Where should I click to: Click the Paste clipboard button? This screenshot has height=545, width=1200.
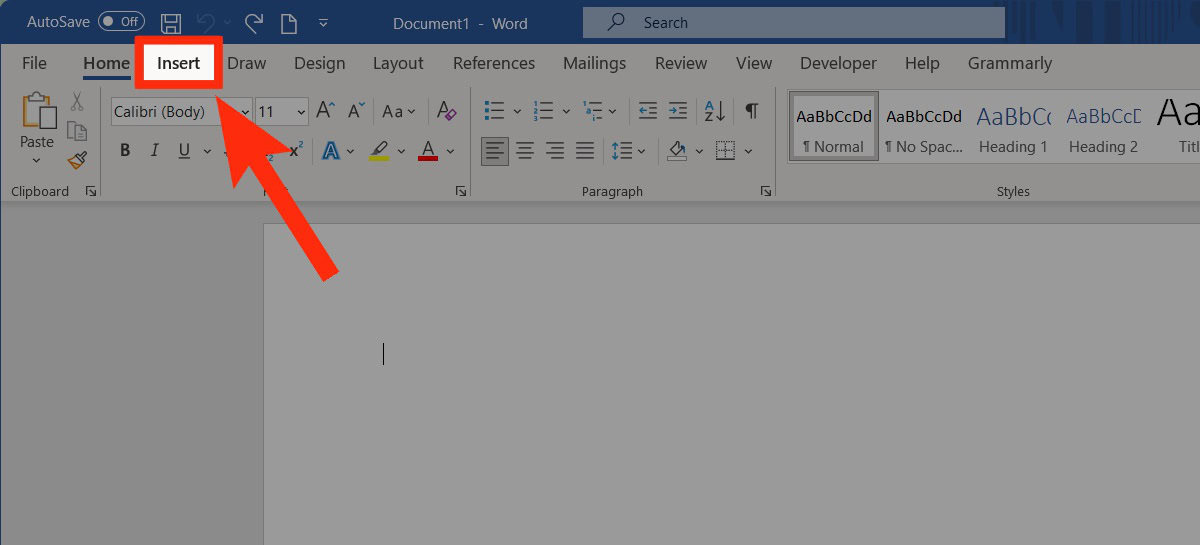(37, 120)
